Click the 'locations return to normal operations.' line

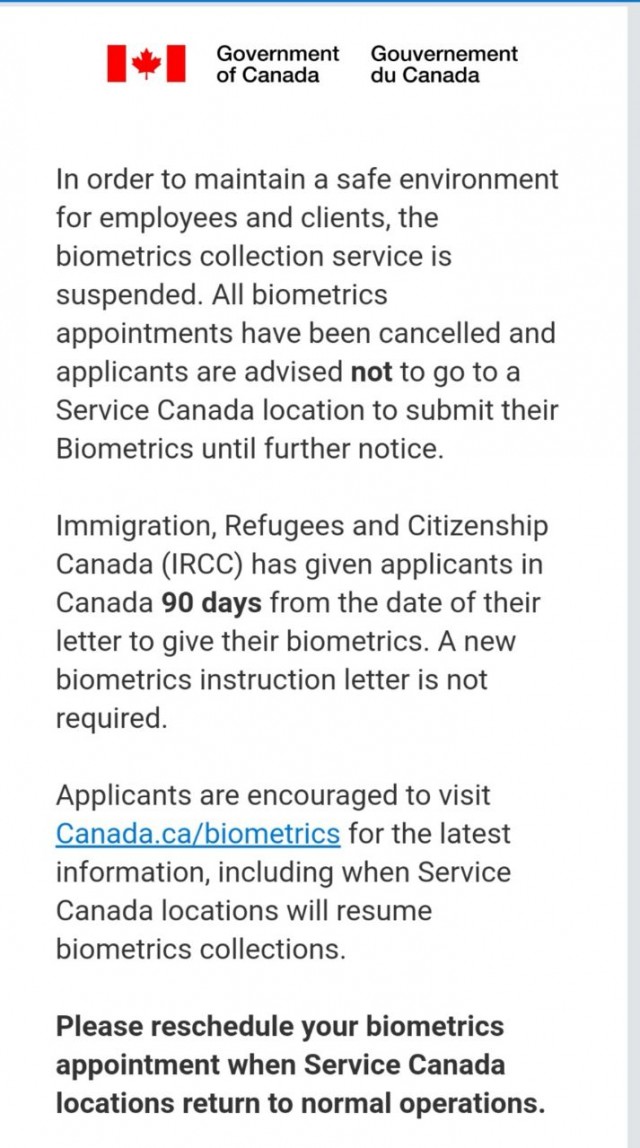(300, 1103)
